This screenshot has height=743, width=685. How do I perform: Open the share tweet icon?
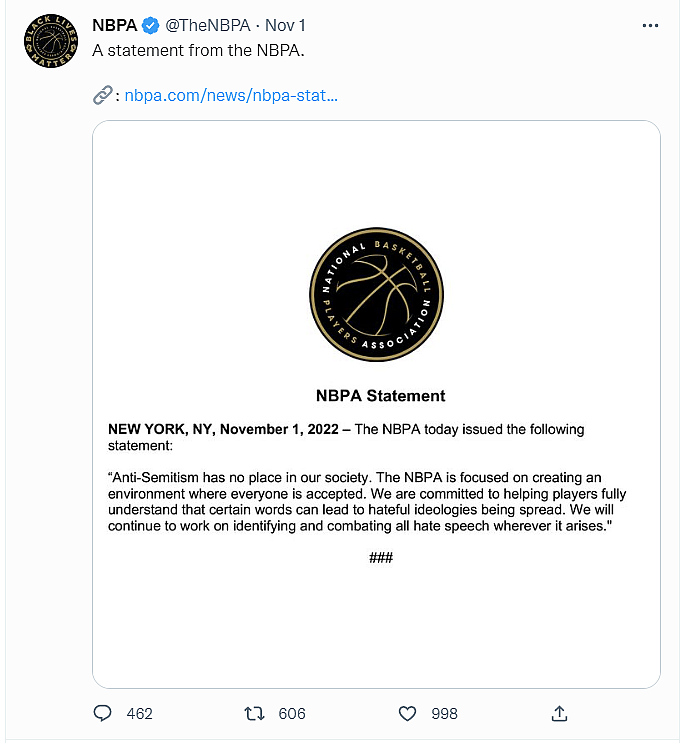[x=560, y=713]
